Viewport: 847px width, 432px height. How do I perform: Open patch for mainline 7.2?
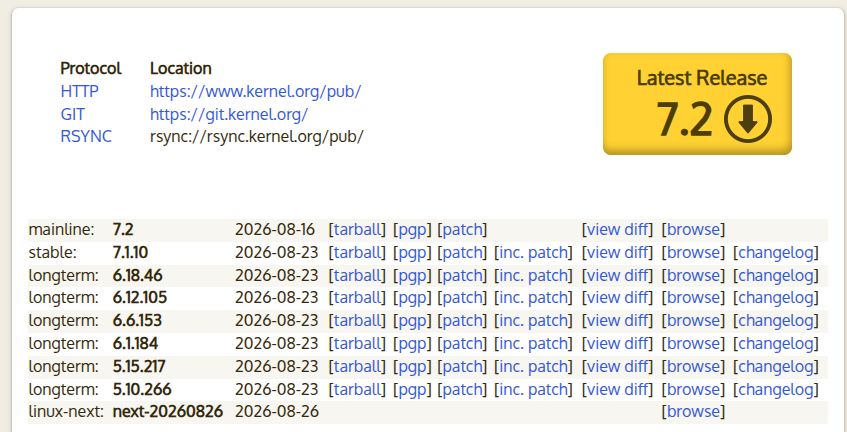462,230
